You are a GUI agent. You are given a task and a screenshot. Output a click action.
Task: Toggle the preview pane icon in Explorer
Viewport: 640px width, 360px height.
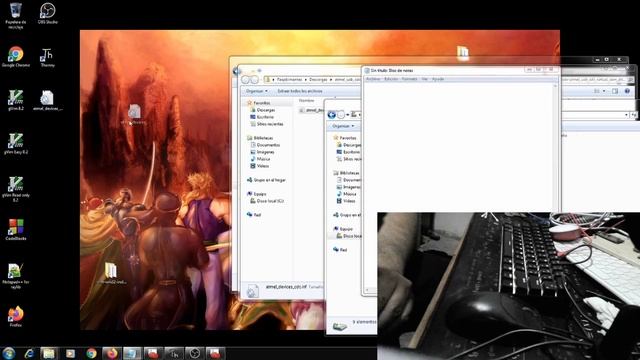coord(615,91)
